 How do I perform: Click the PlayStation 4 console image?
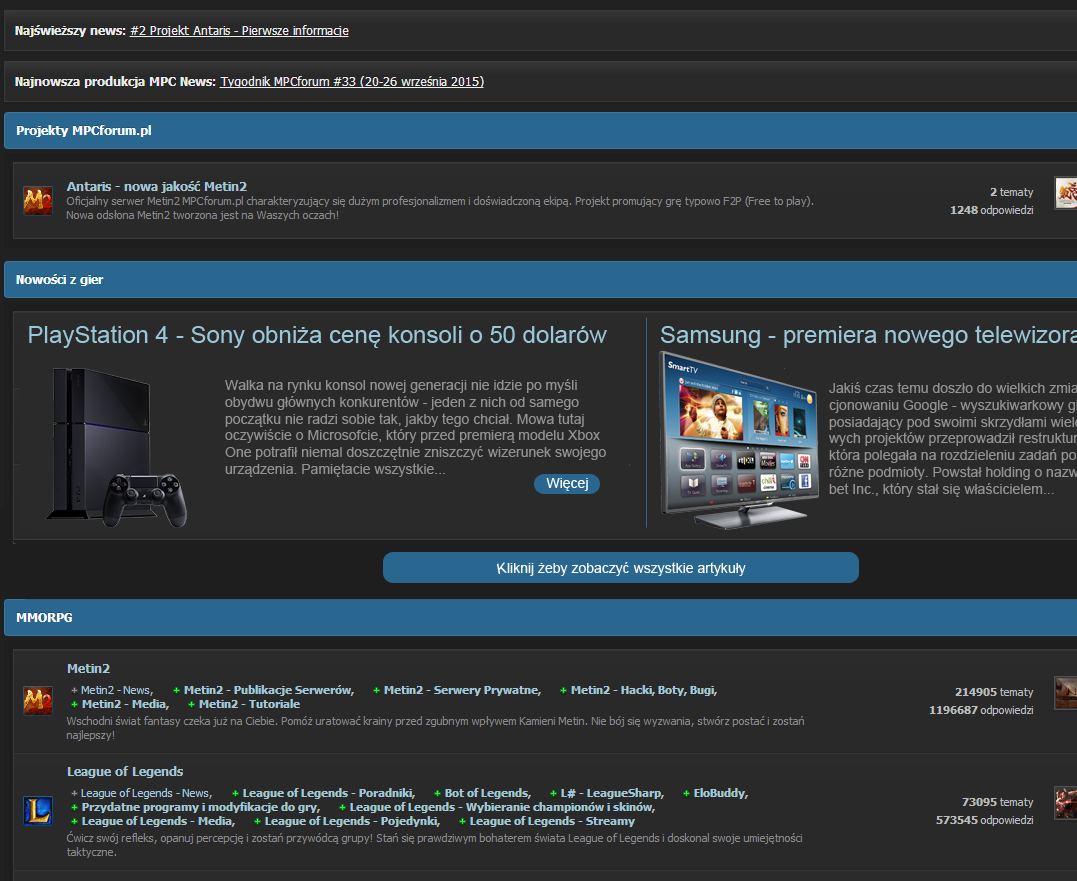(x=117, y=448)
